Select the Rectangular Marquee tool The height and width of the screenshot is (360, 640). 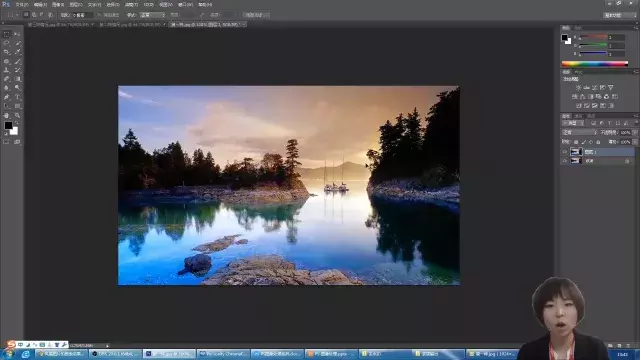[x=7, y=35]
